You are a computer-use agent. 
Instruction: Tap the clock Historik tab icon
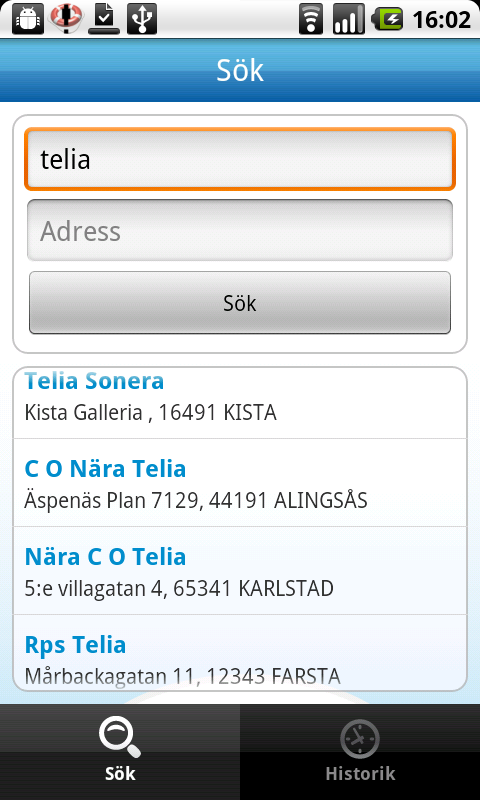click(x=360, y=738)
